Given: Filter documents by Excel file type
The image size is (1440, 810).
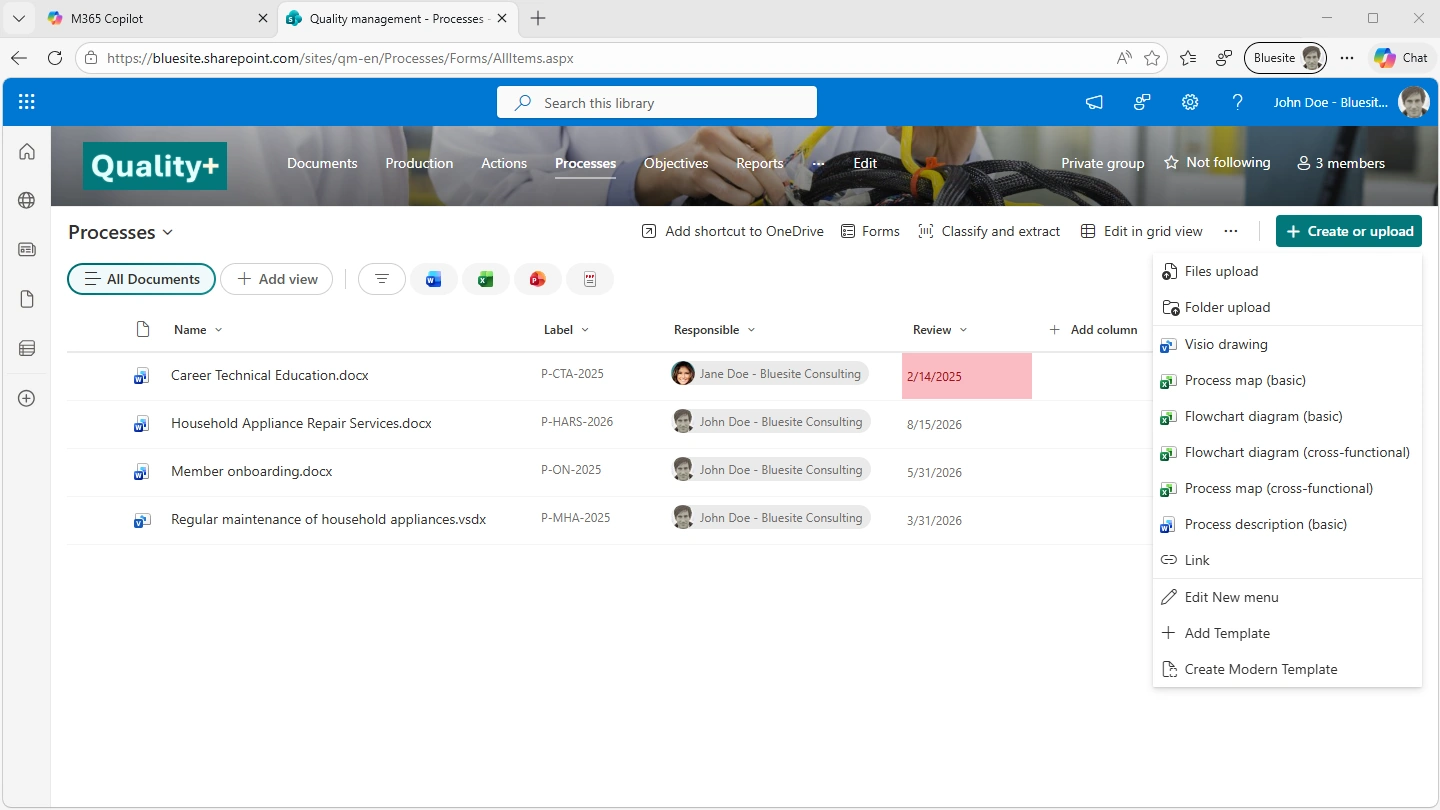Looking at the screenshot, I should (486, 279).
